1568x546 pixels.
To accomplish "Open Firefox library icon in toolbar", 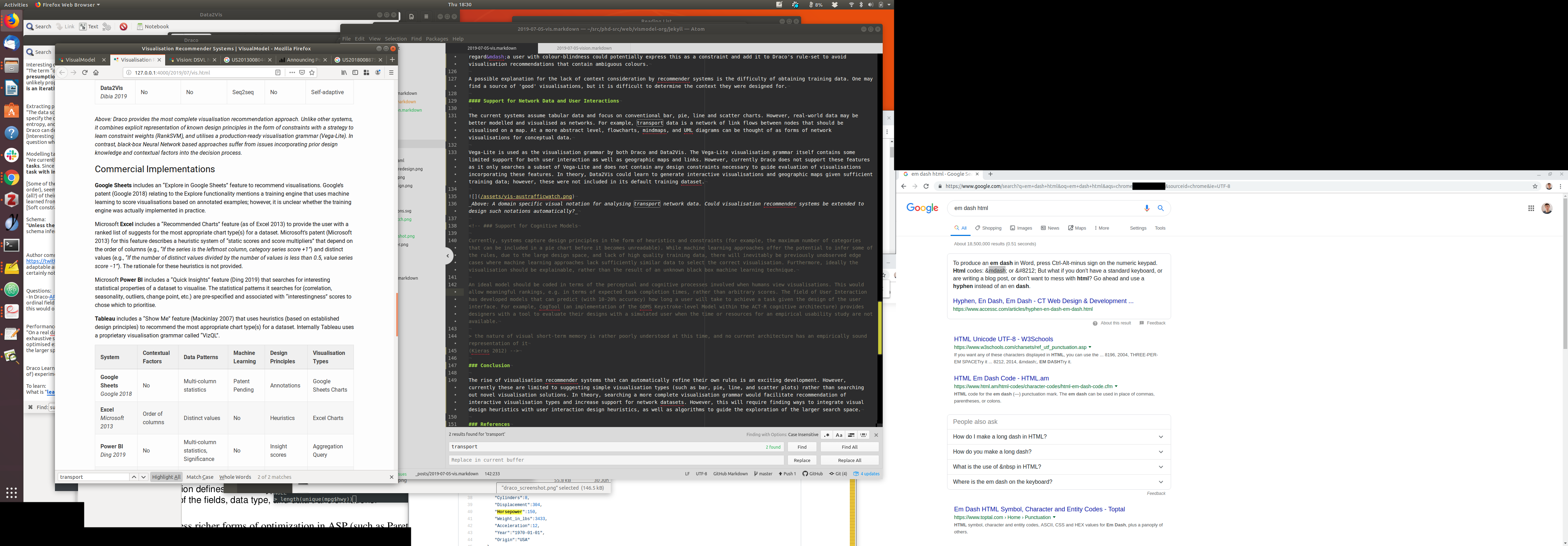I will (x=344, y=72).
